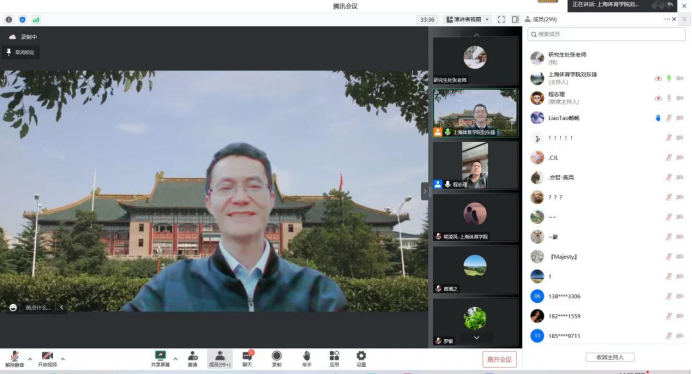Open the speaker view layout dropdown

point(468,19)
